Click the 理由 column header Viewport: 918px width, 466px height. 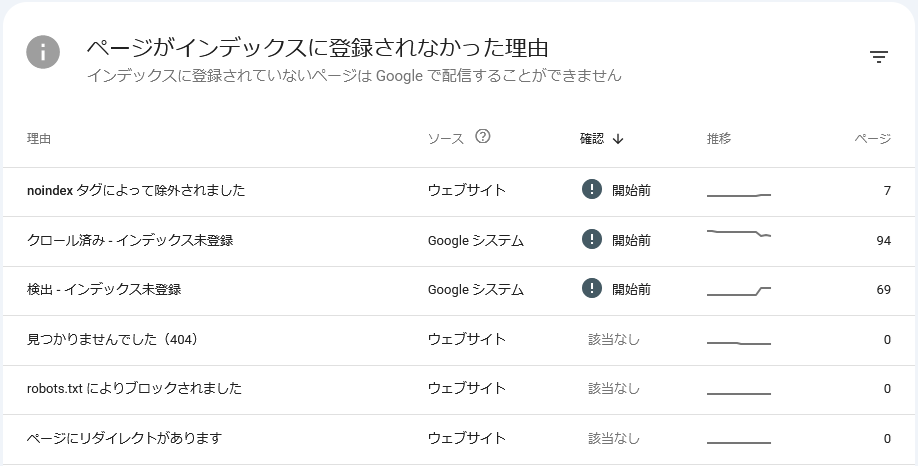pyautogui.click(x=39, y=139)
